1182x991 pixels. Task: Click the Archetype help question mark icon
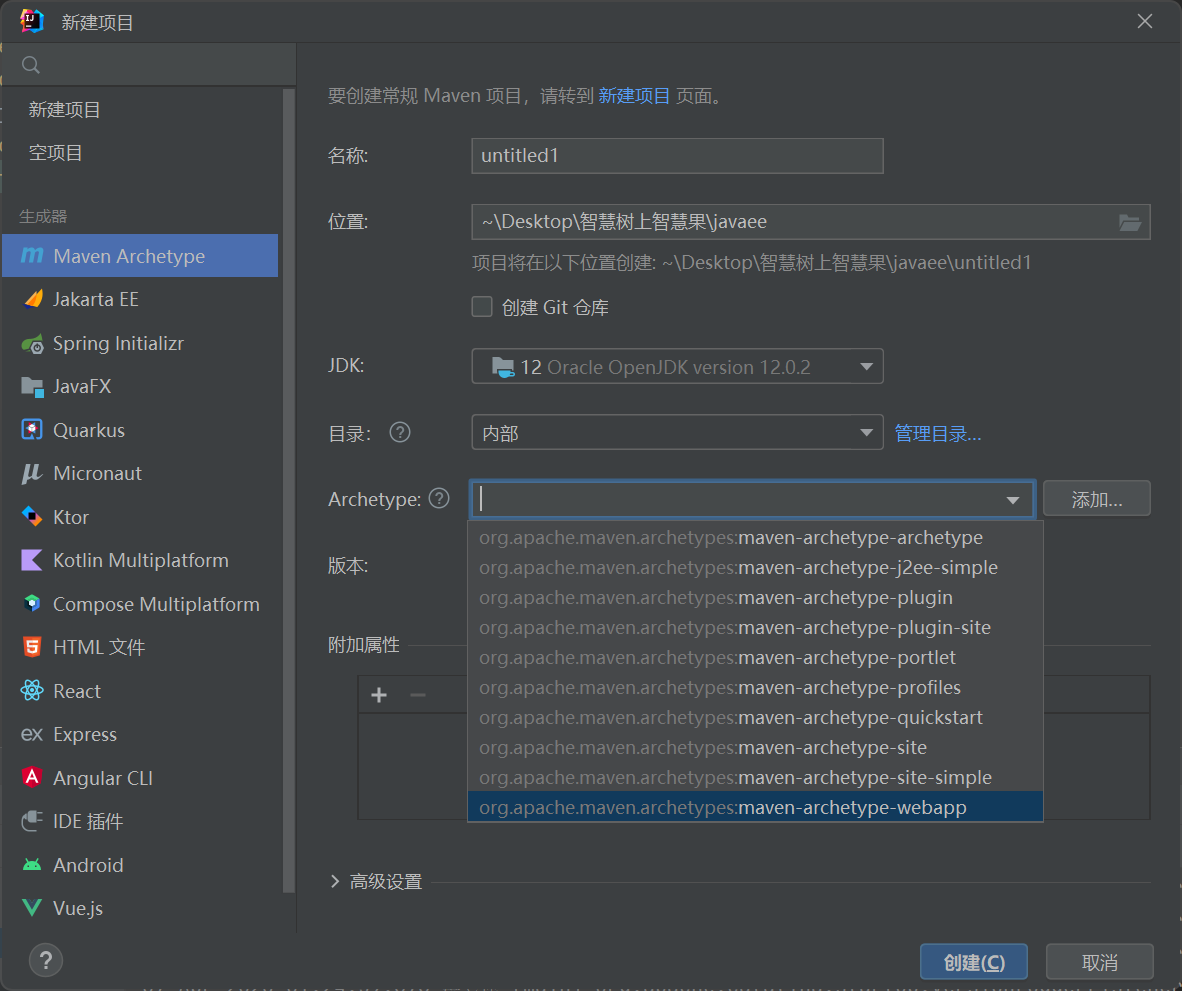coord(438,498)
